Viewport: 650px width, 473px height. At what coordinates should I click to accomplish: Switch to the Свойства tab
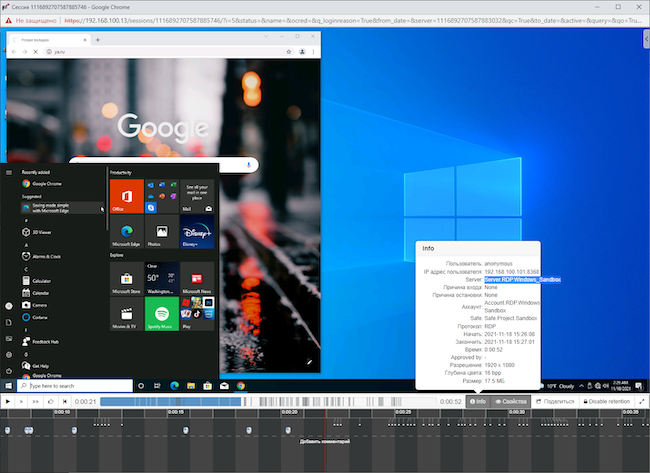coord(511,401)
